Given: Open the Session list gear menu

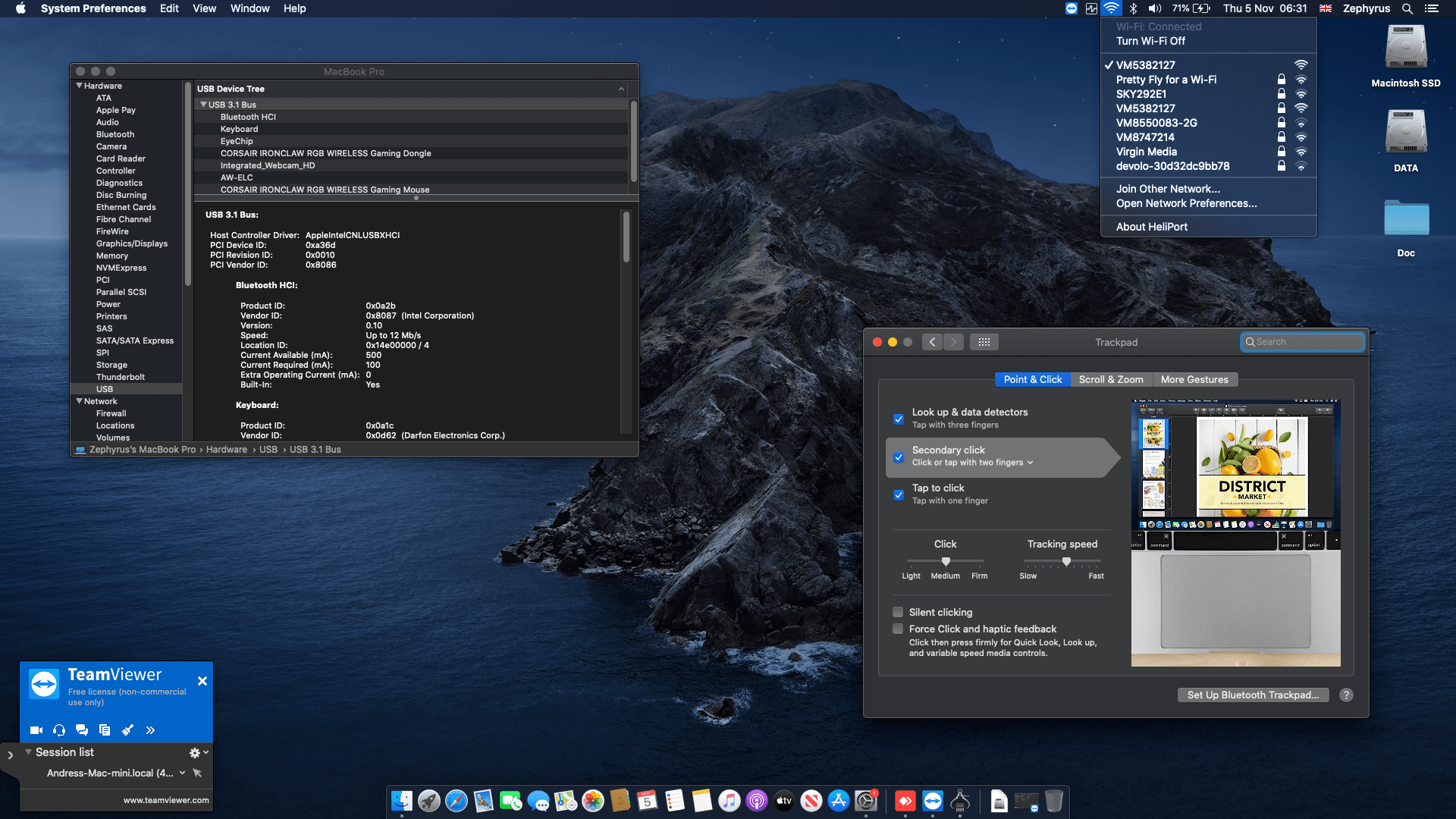Looking at the screenshot, I should [199, 752].
